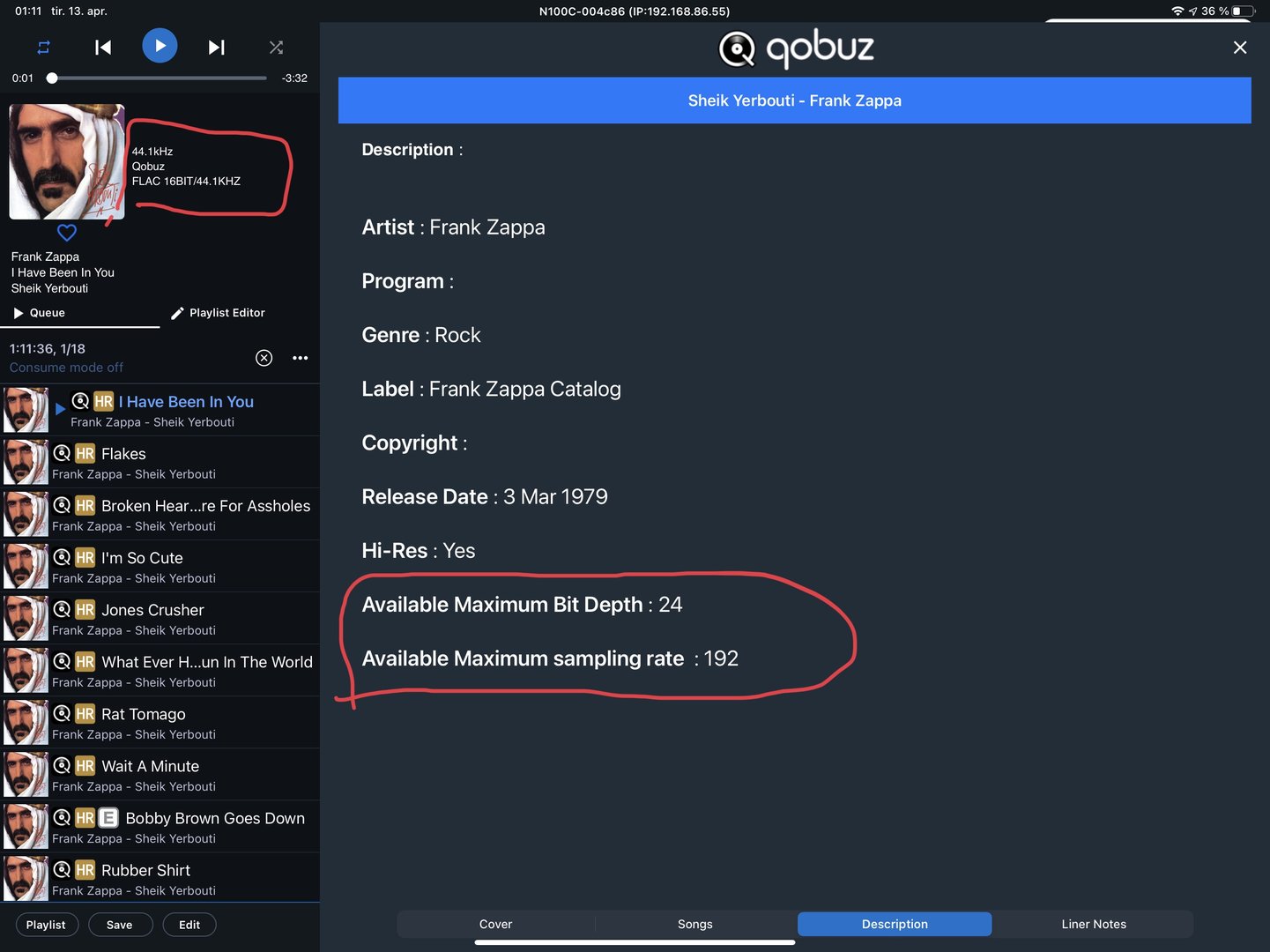The image size is (1270, 952).
Task: Click the Release Date 3 Mar 1979
Action: coord(485,497)
